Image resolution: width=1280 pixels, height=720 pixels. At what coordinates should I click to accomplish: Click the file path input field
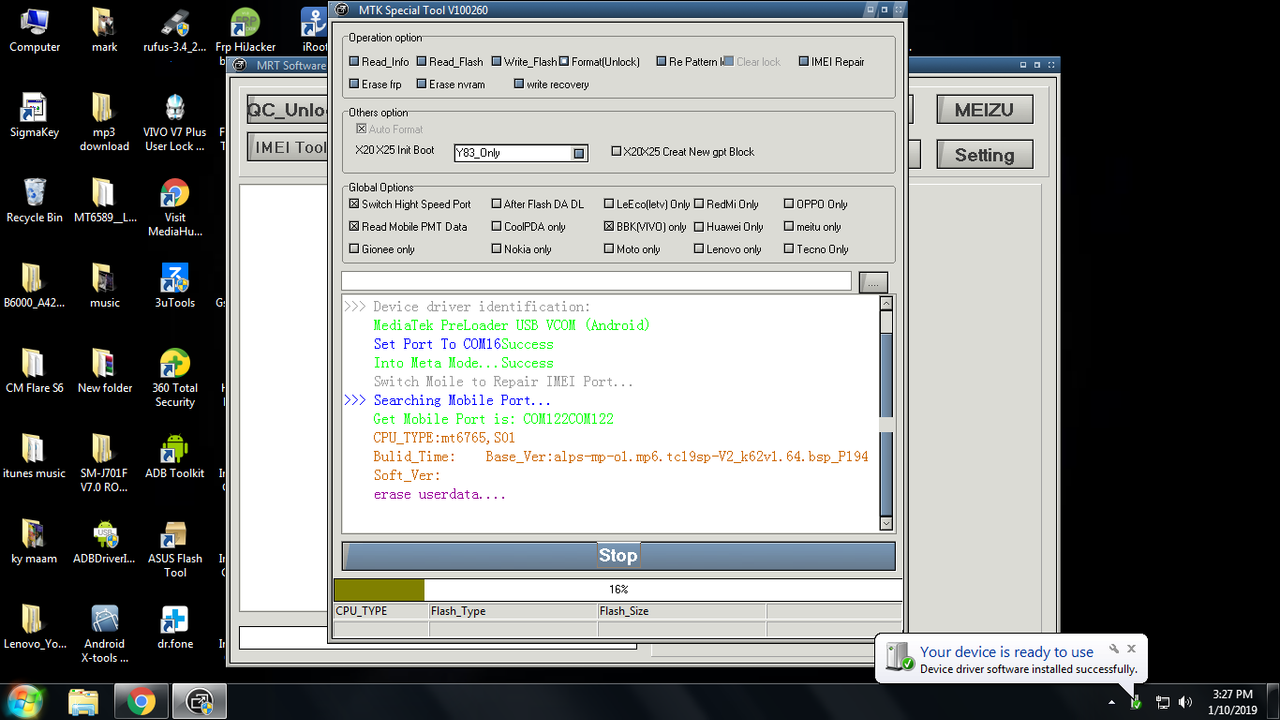[x=596, y=281]
